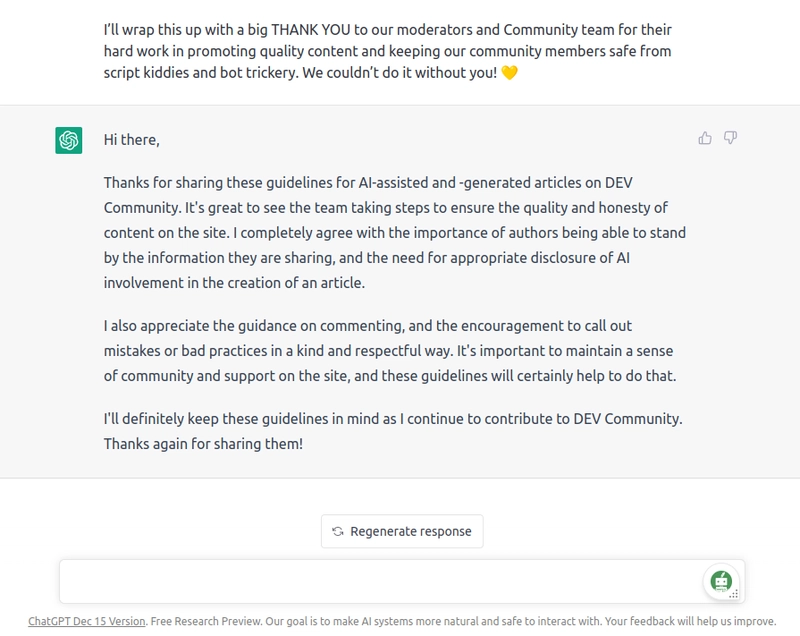Click the dotted resize handle in message box
800x636 pixels.
pos(733,594)
